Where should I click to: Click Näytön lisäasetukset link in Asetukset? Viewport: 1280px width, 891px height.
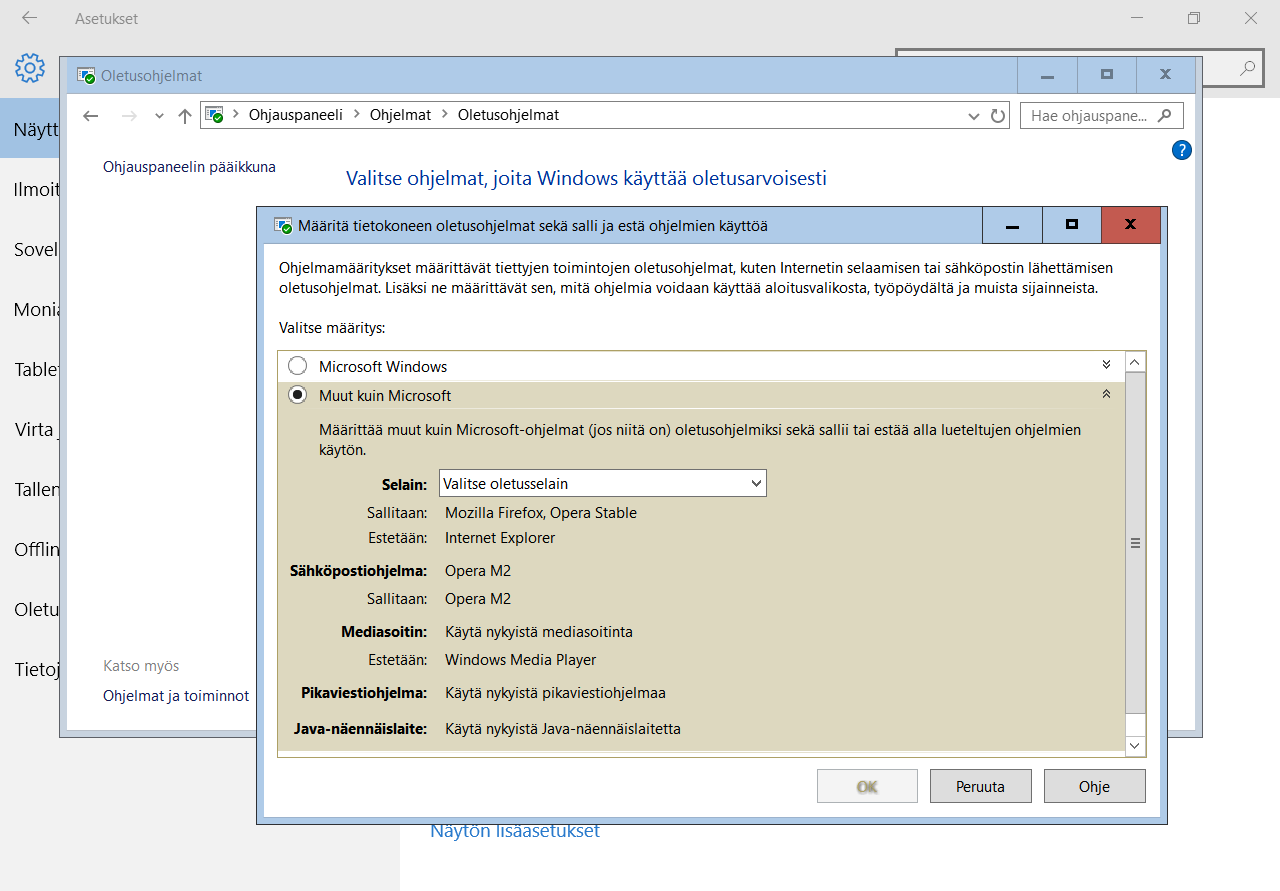[515, 831]
